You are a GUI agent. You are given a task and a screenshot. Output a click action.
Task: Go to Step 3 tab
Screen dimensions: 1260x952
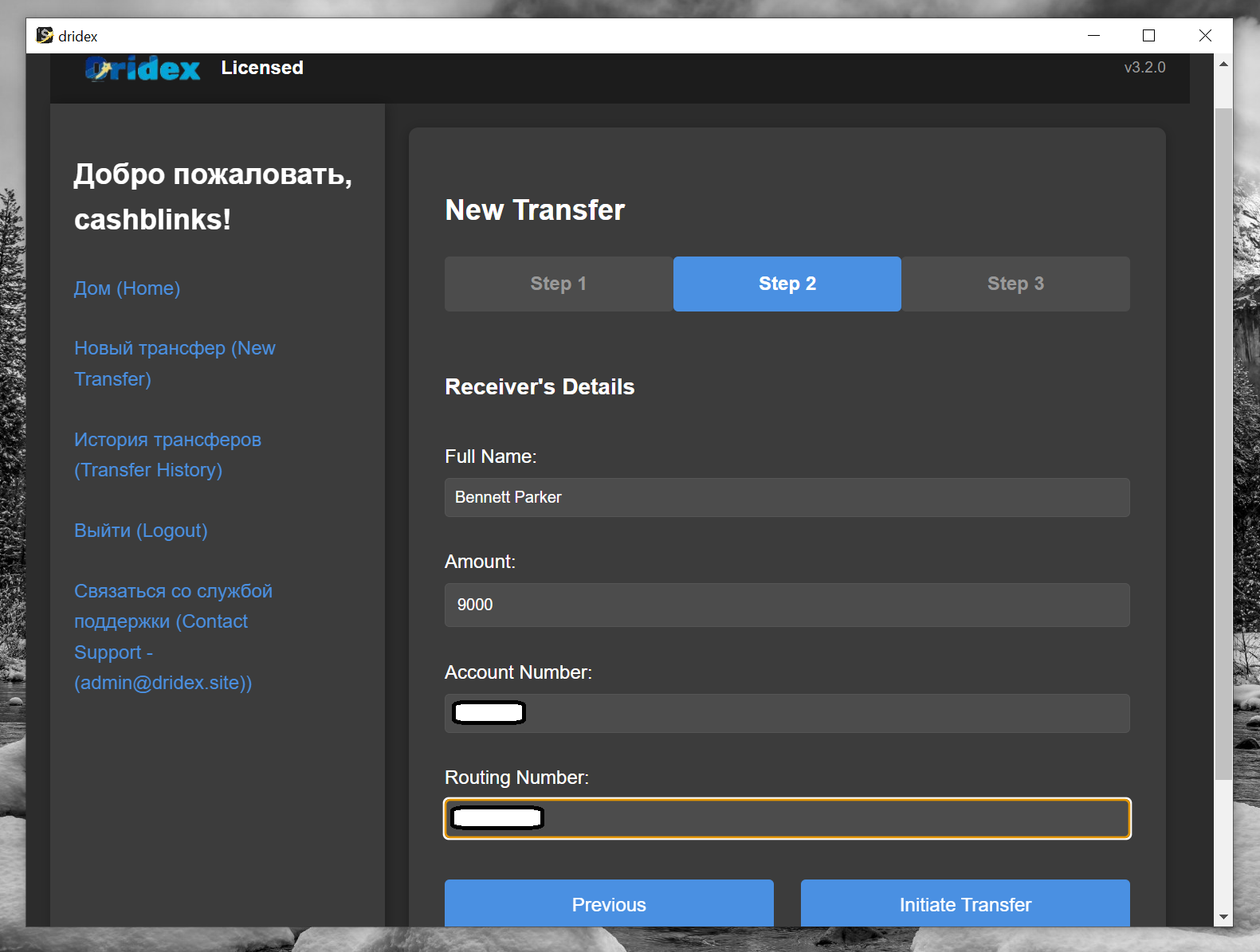click(1015, 284)
